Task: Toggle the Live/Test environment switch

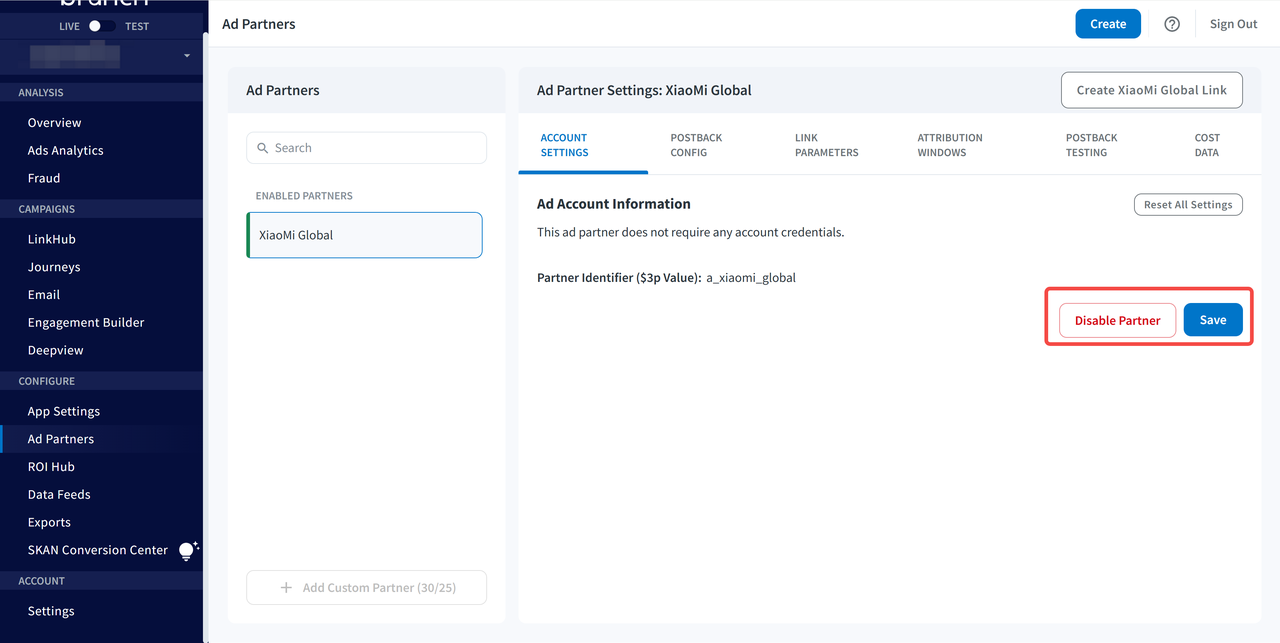Action: click(102, 26)
